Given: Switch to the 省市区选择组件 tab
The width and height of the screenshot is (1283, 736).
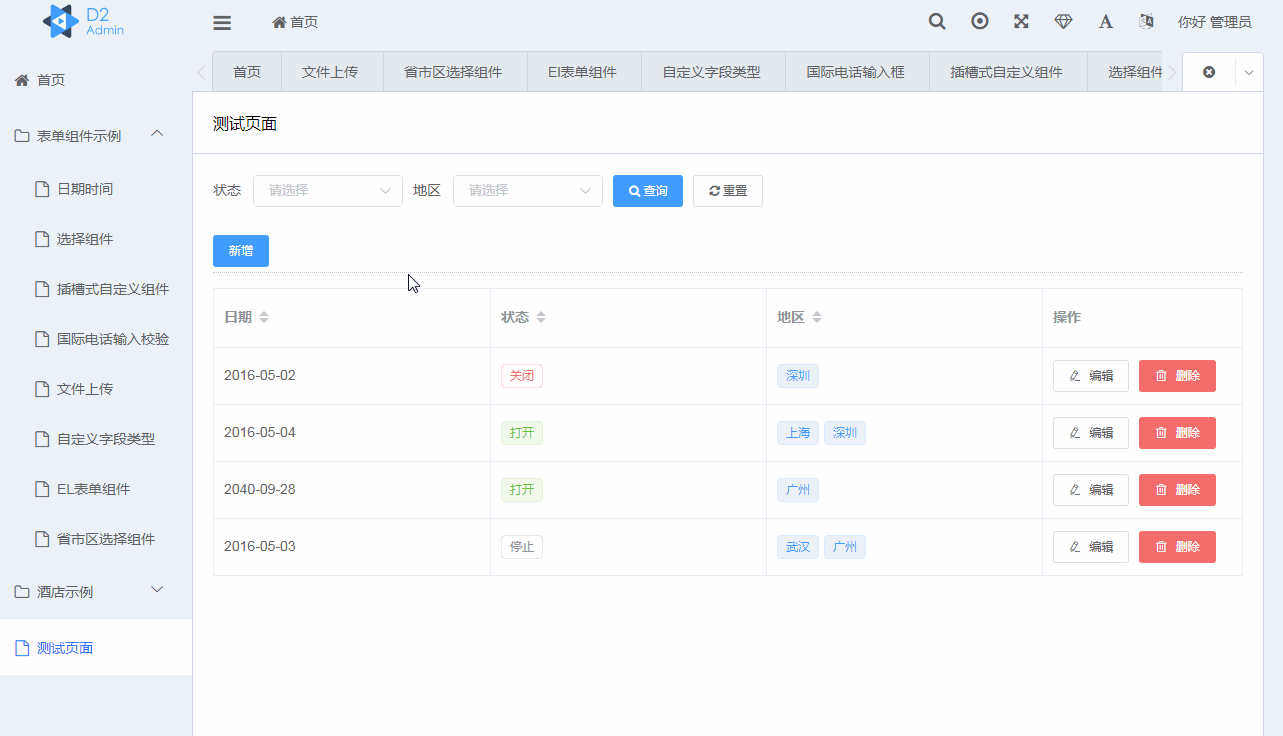Looking at the screenshot, I should coord(453,72).
